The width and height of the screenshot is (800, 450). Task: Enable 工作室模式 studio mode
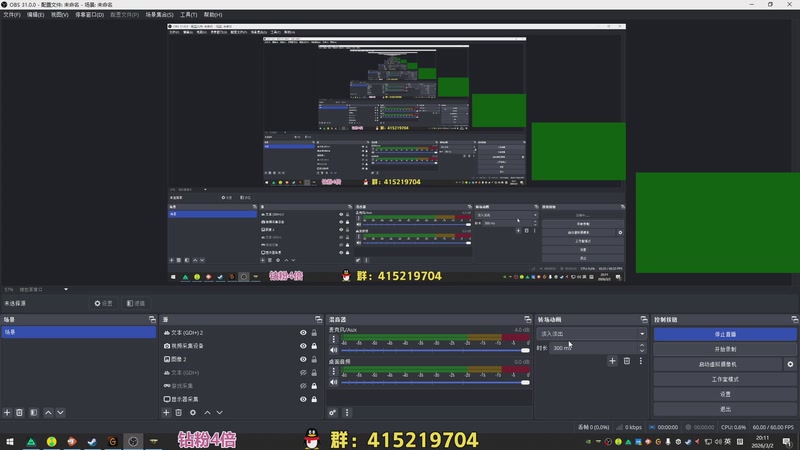tap(725, 379)
